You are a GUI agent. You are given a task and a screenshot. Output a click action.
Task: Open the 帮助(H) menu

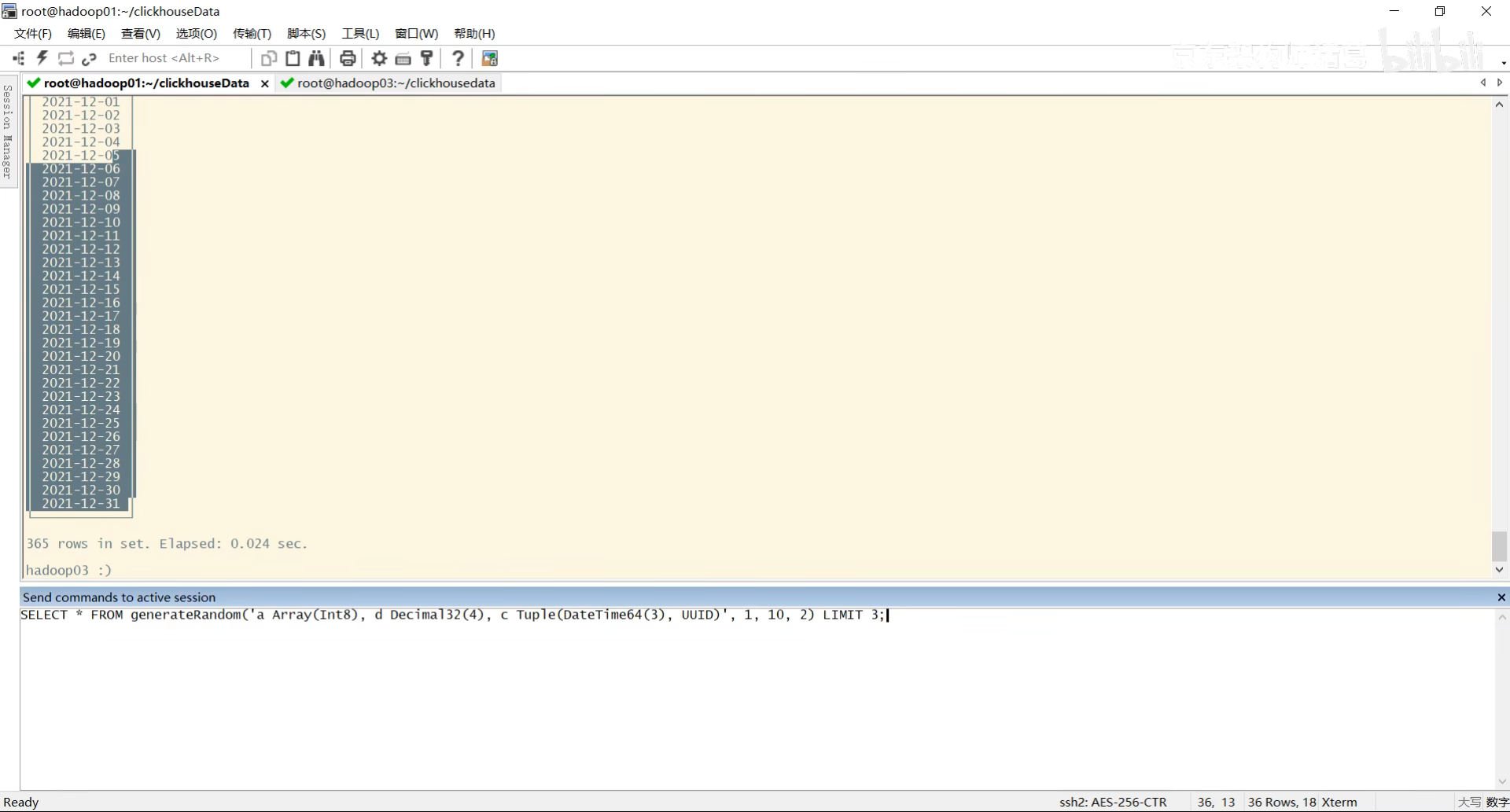[475, 34]
